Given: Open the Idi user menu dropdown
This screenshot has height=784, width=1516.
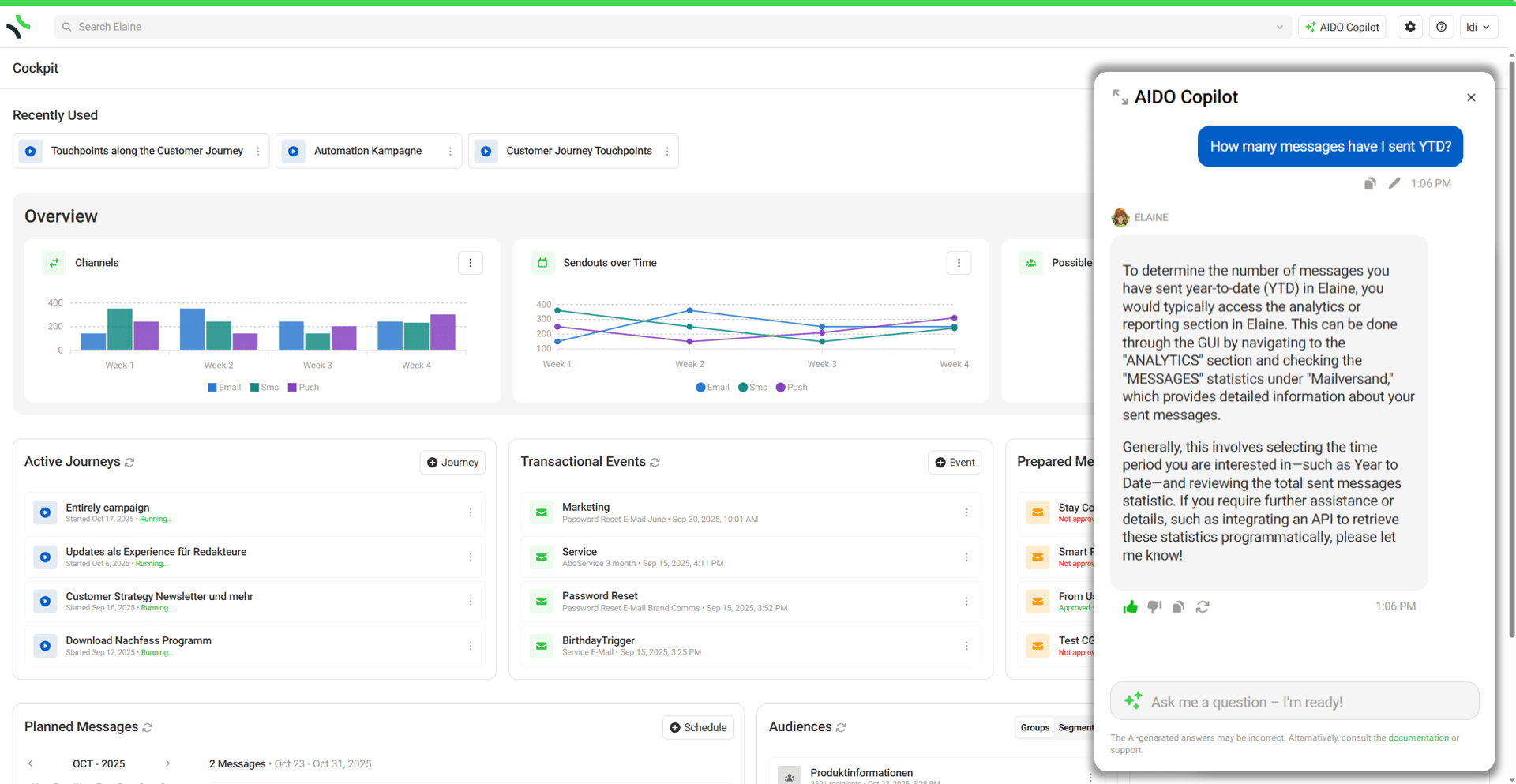Looking at the screenshot, I should click(x=1478, y=27).
